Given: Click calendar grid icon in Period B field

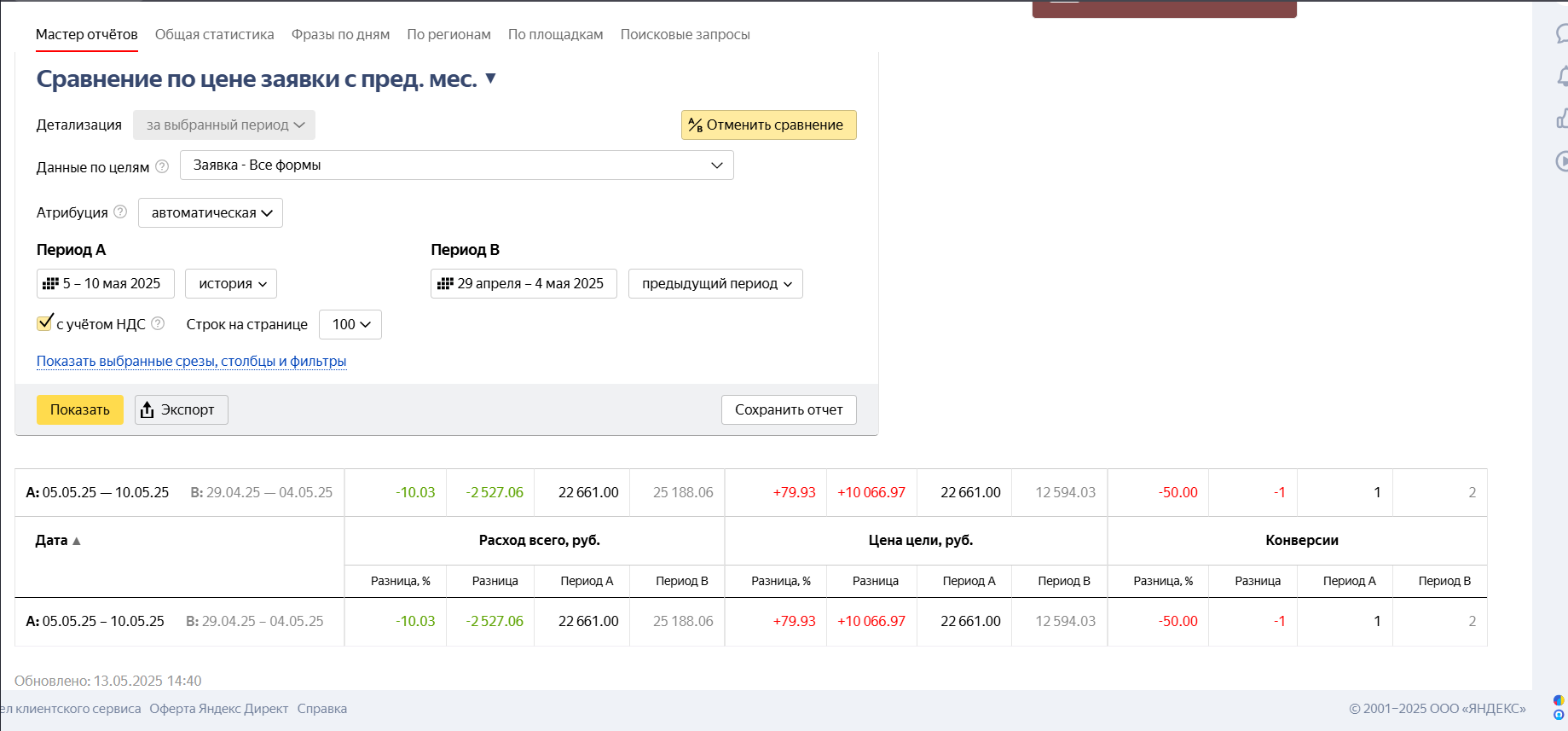Looking at the screenshot, I should tap(445, 283).
